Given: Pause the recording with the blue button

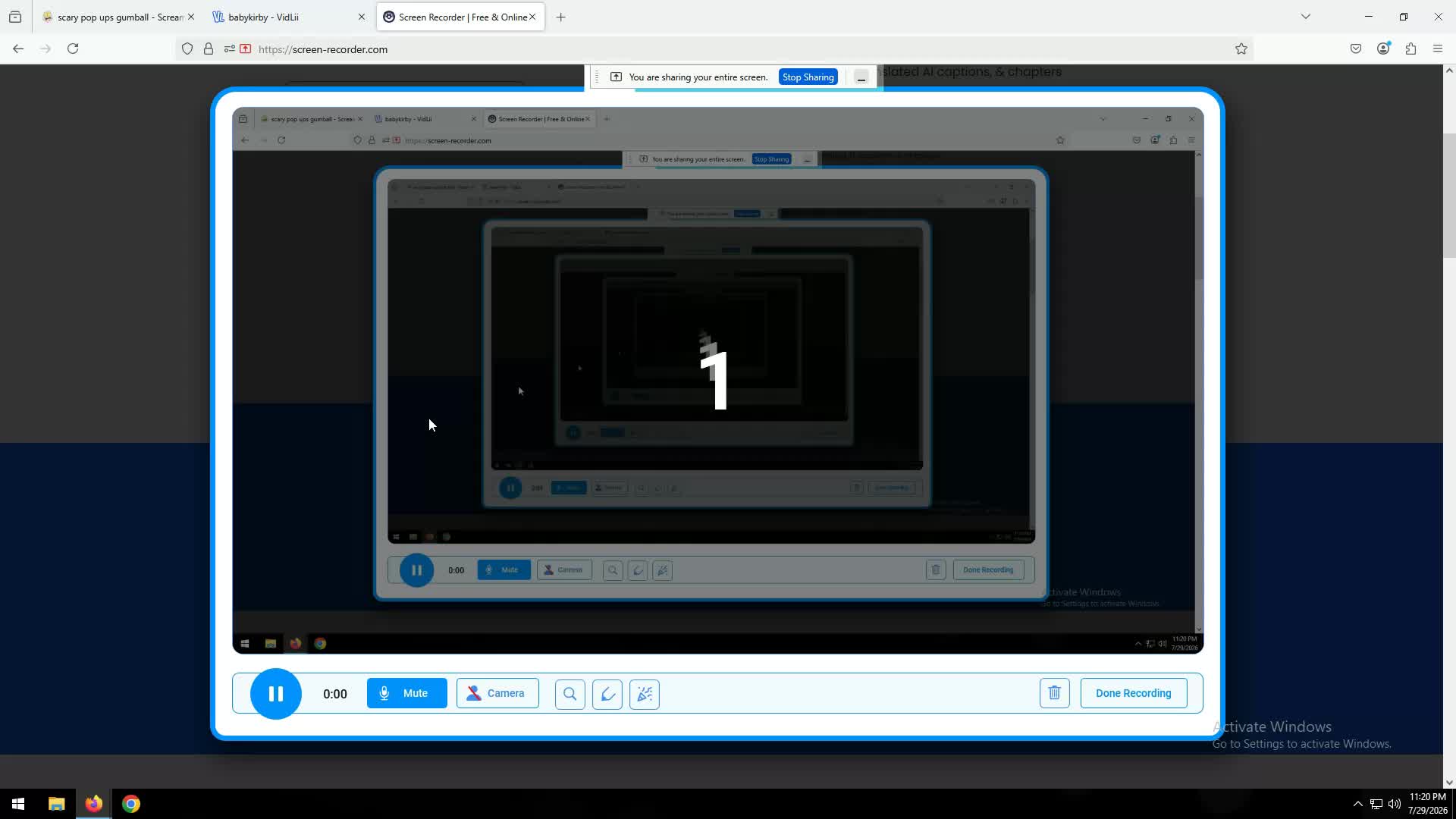Looking at the screenshot, I should [x=276, y=693].
